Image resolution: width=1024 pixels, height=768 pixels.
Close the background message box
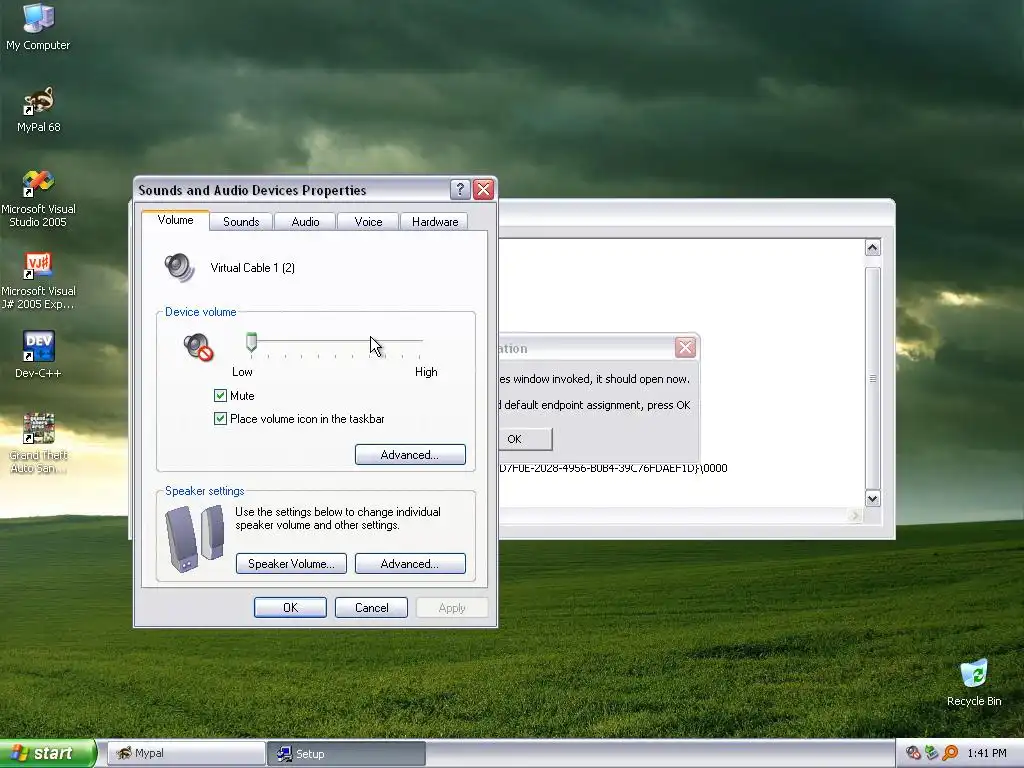click(x=685, y=347)
